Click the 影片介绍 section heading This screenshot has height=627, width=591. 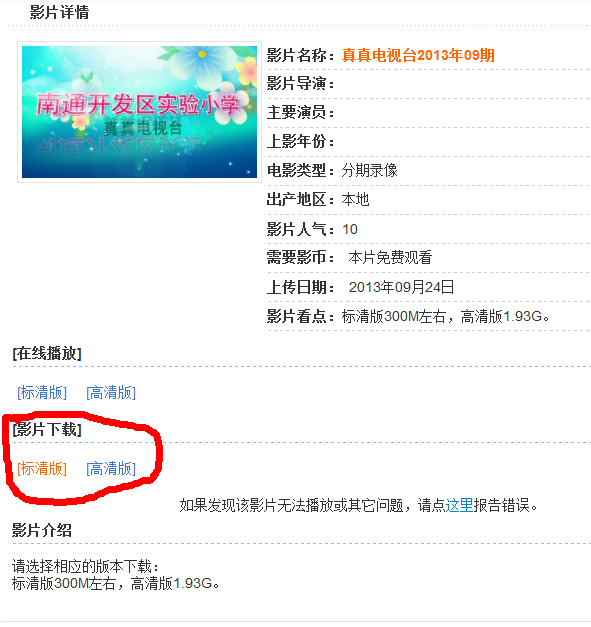pyautogui.click(x=42, y=530)
